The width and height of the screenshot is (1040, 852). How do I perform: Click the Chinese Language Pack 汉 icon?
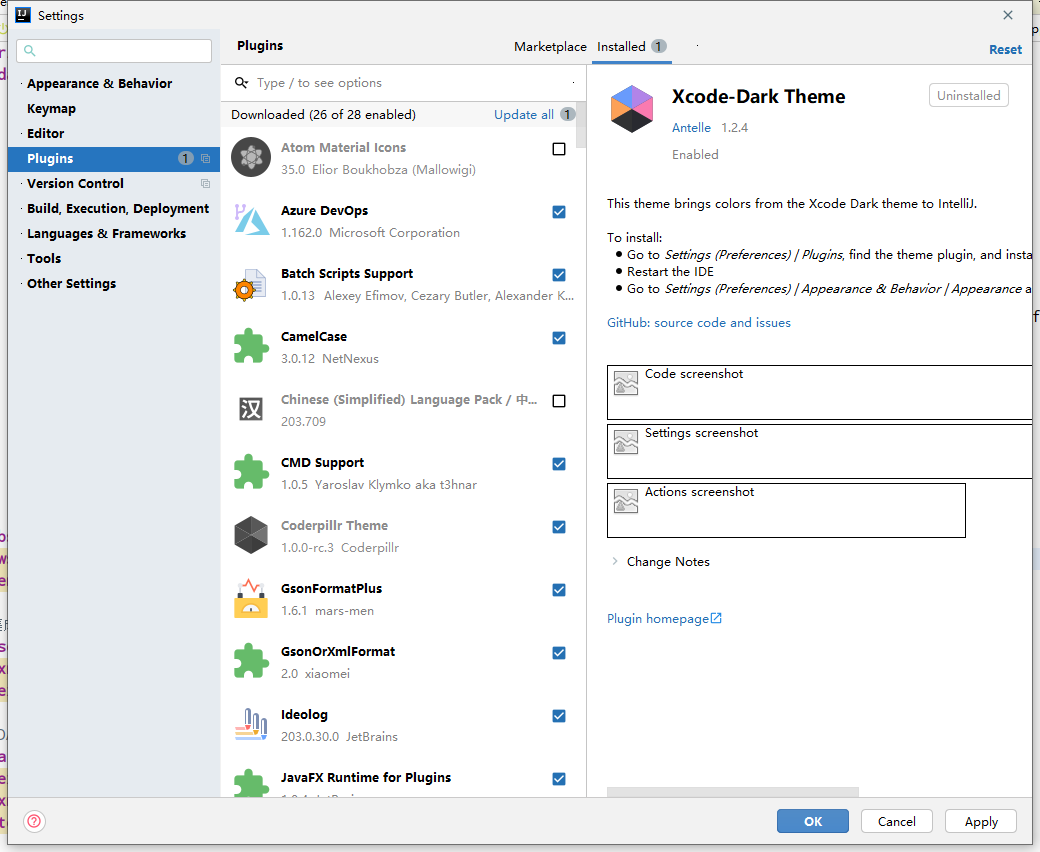[251, 409]
